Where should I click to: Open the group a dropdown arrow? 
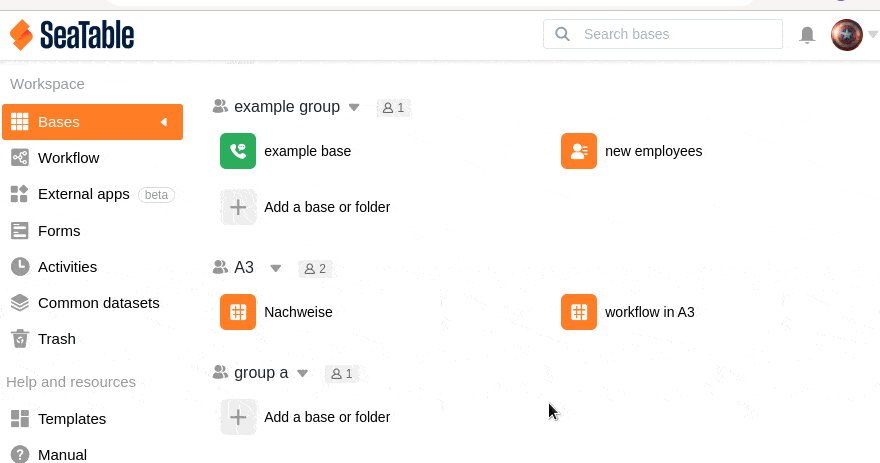click(303, 373)
